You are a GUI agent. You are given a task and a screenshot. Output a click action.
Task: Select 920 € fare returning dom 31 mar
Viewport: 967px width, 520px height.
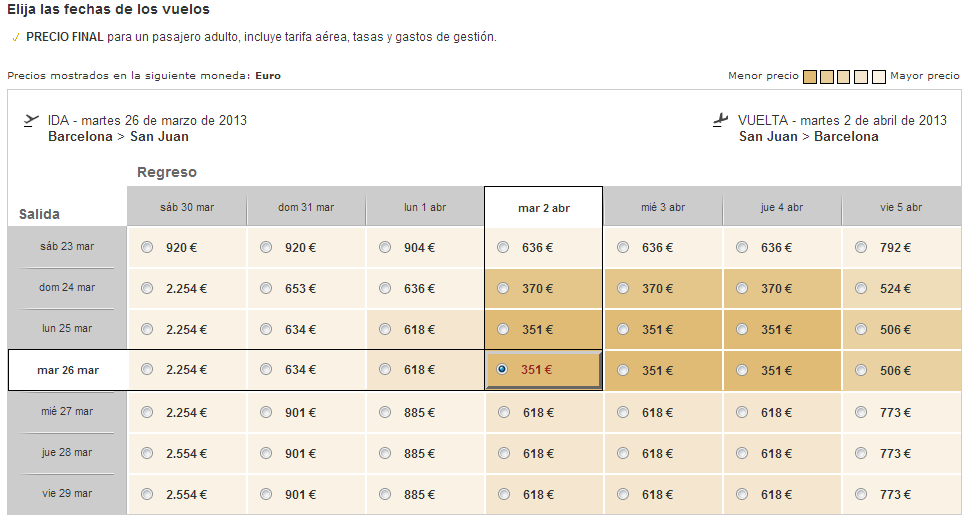tap(266, 248)
